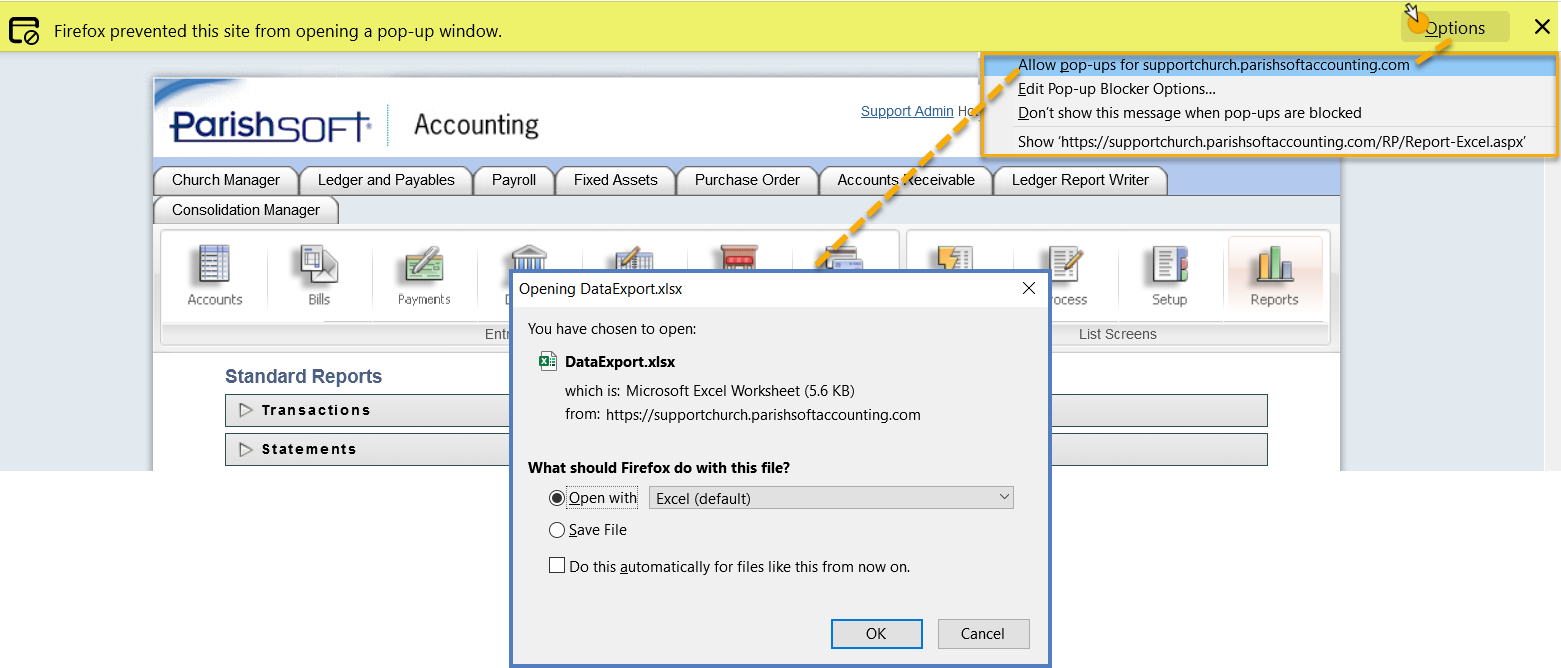
Task: Switch to the Ledger Report Writer tab
Action: click(x=1080, y=180)
